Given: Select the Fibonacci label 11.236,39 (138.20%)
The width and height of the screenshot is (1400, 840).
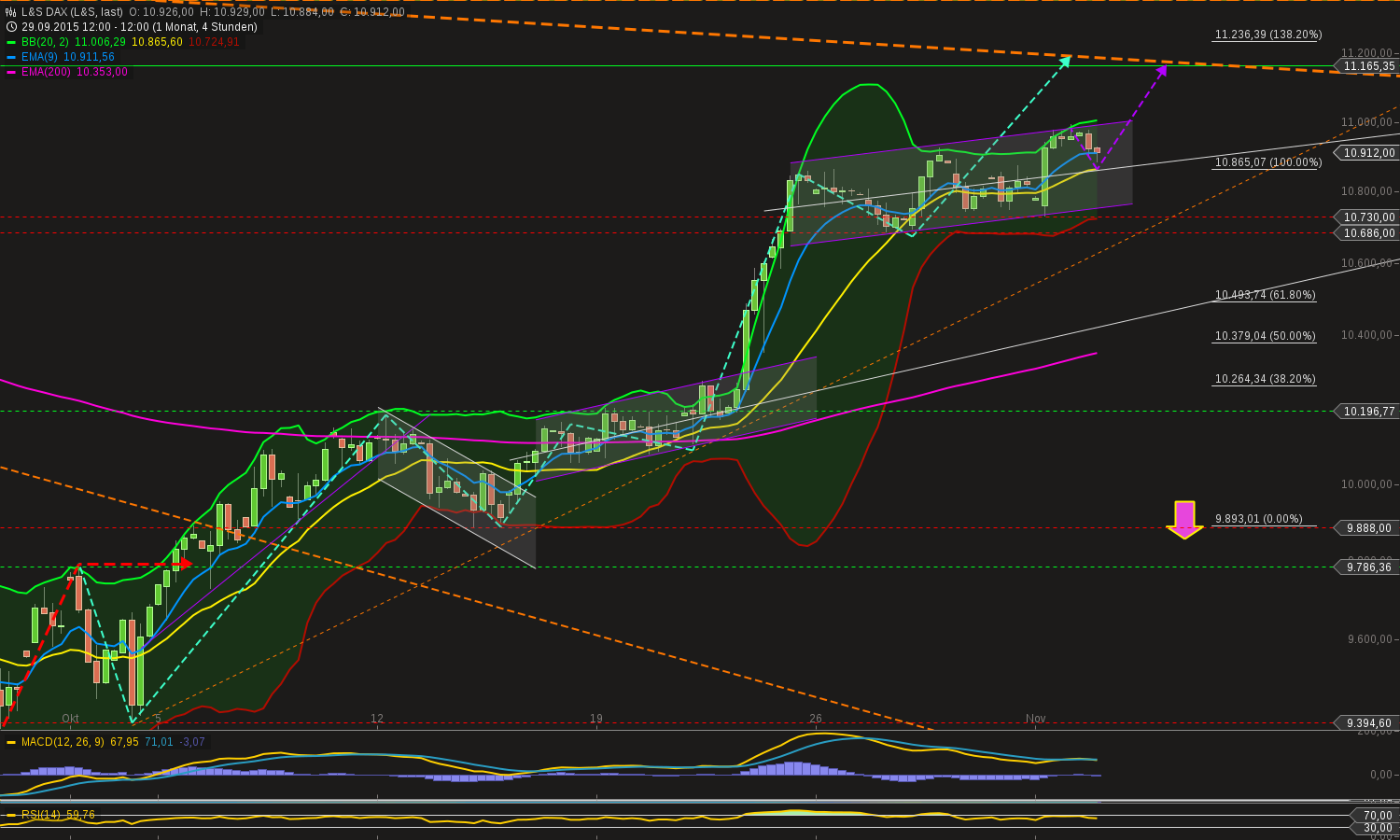Looking at the screenshot, I should point(1268,35).
